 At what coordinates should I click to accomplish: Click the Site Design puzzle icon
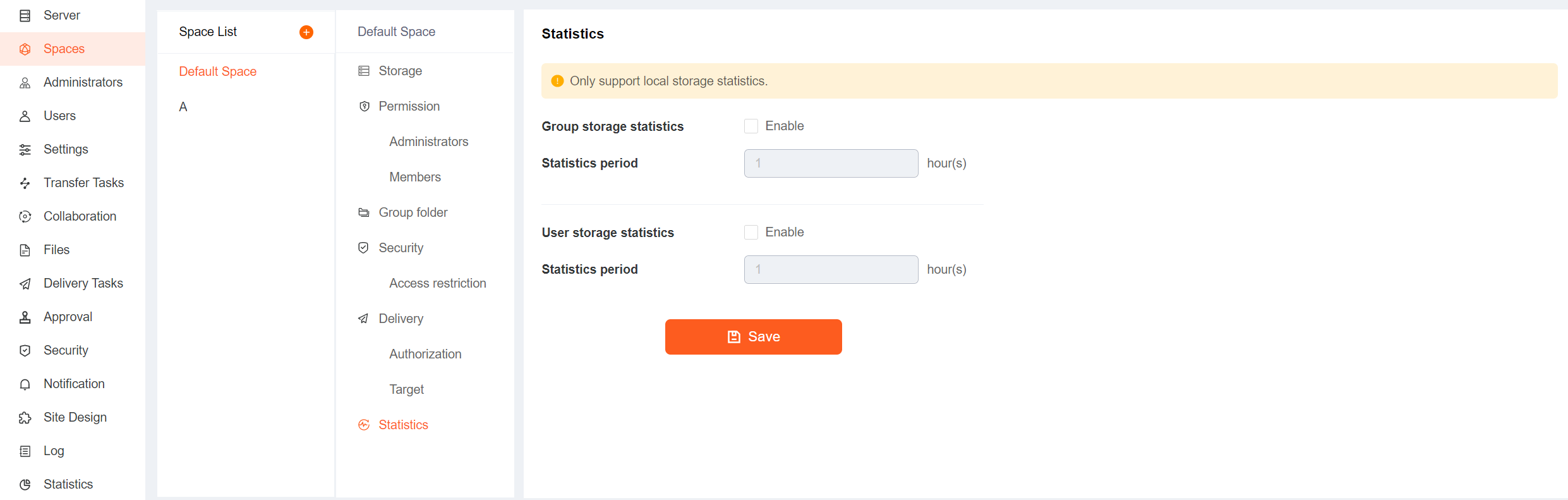point(25,418)
